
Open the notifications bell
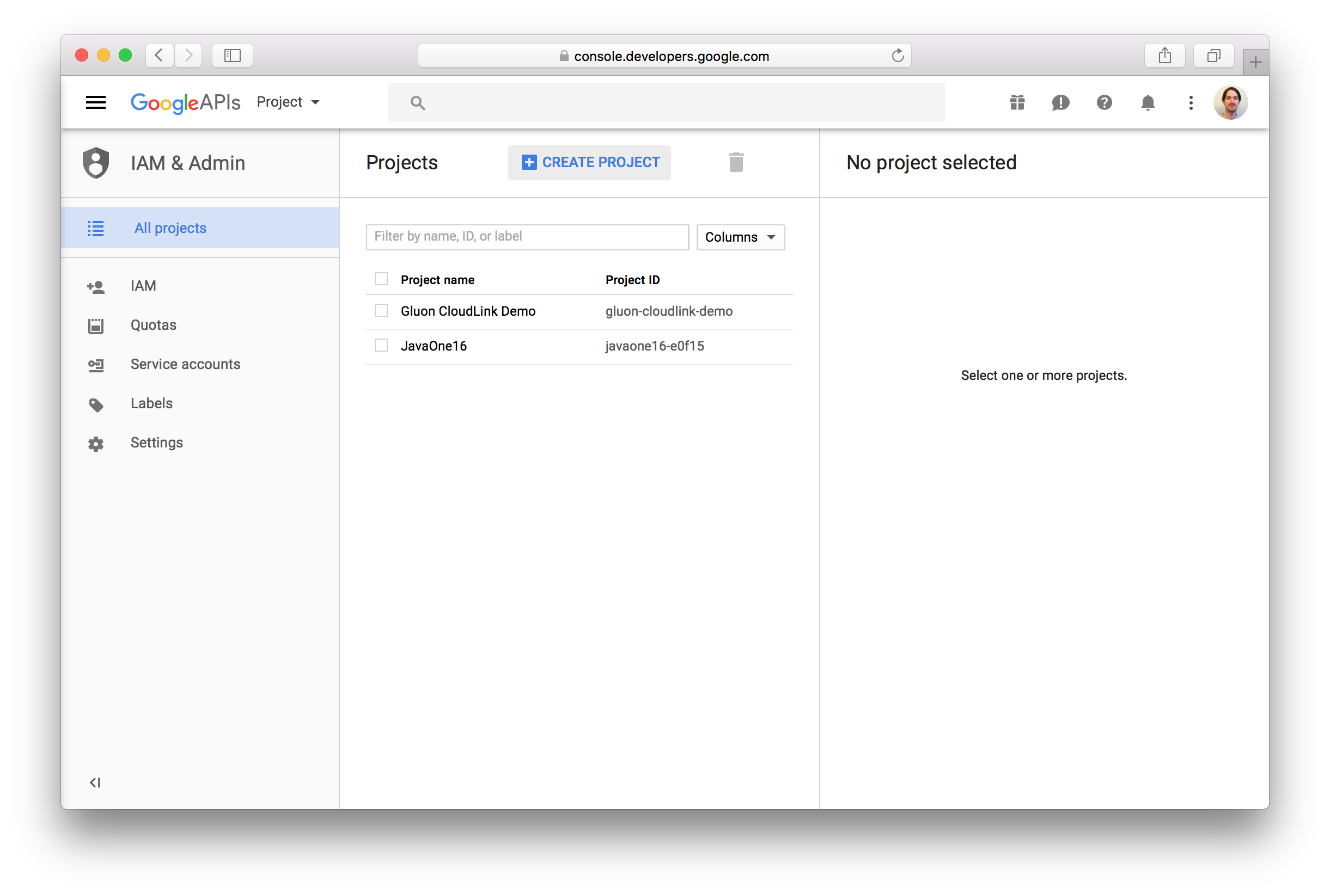[x=1147, y=102]
